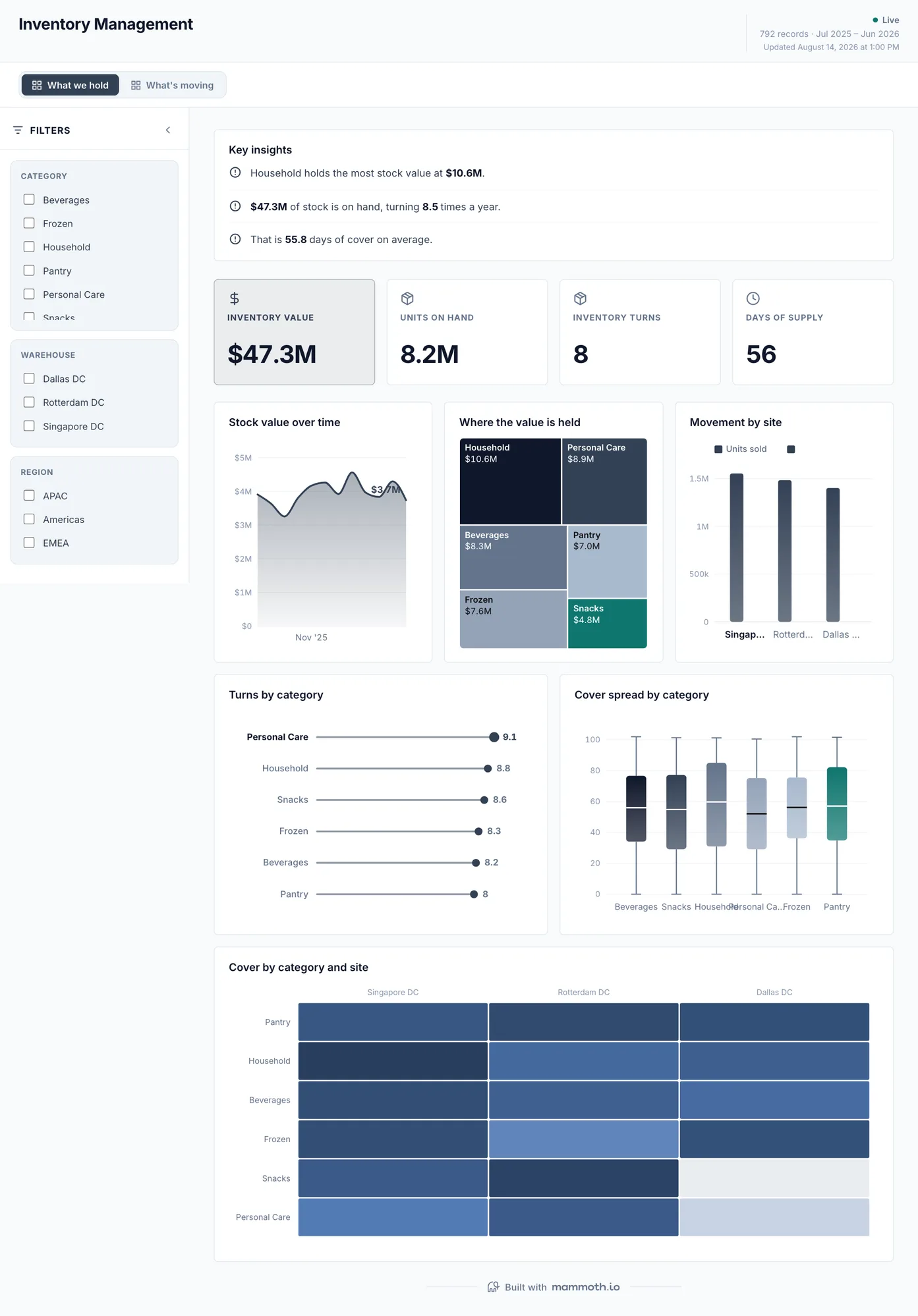Tick the Household category checkbox
Viewport: 918px width, 1316px height.
click(29, 247)
